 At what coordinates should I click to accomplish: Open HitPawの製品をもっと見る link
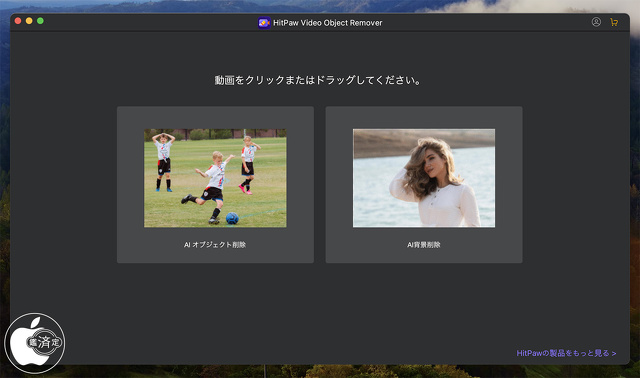566,353
